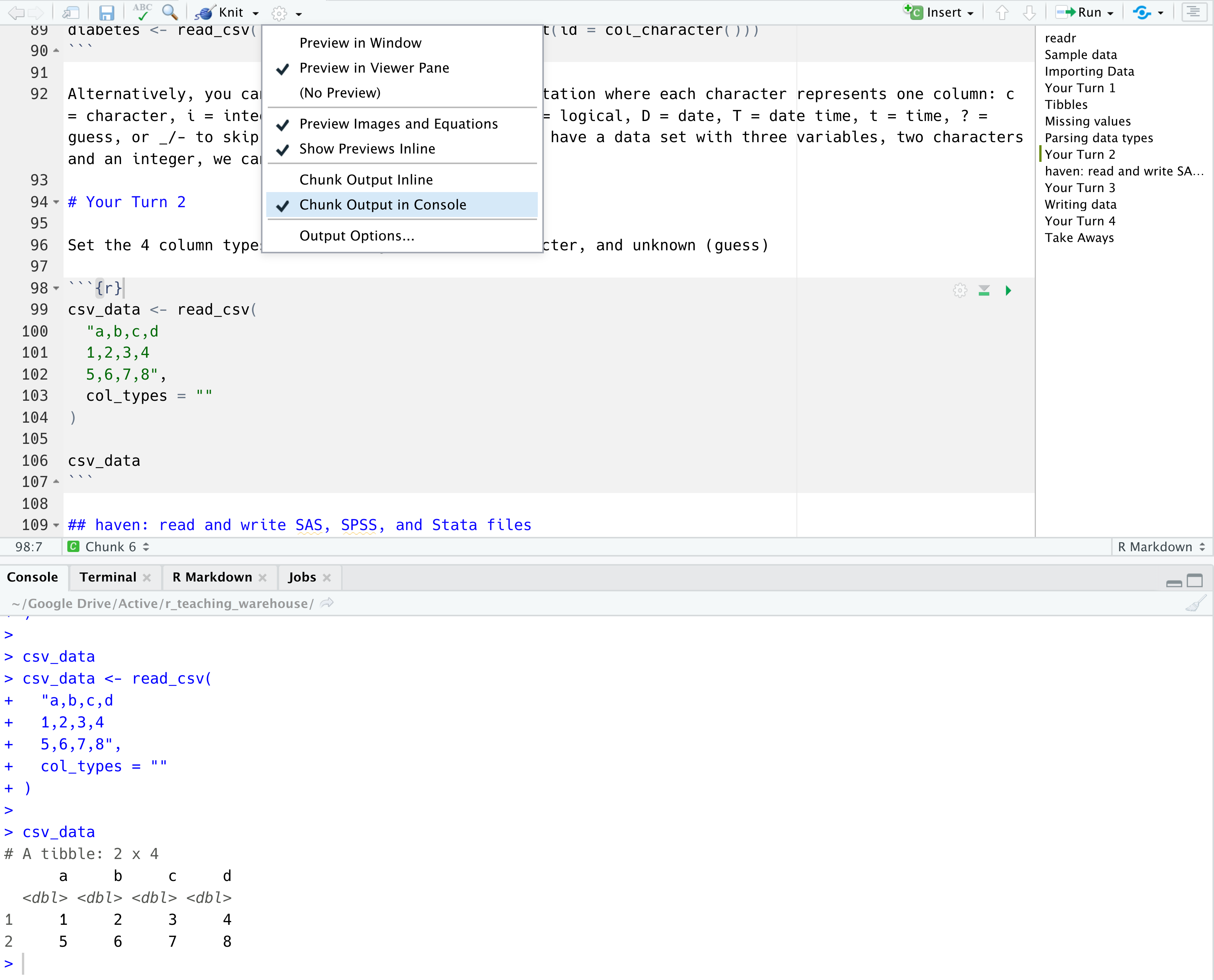The image size is (1214, 980).
Task: Switch to the R Markdown tab
Action: coord(212,577)
